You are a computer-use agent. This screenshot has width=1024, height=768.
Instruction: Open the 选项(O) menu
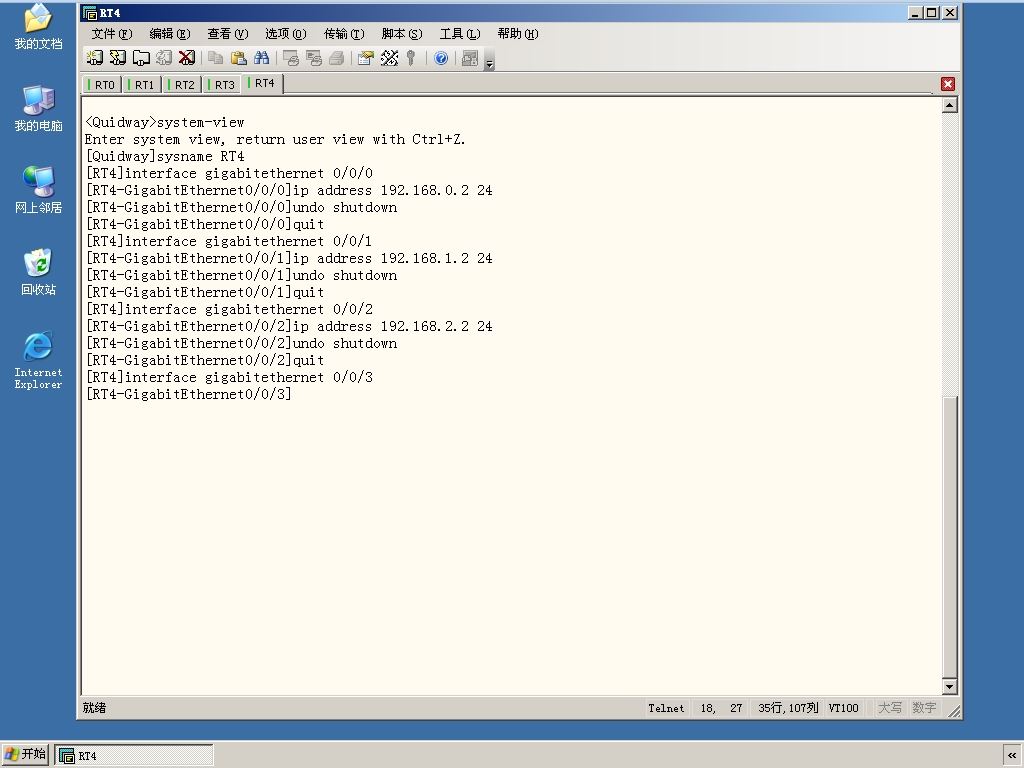point(286,33)
